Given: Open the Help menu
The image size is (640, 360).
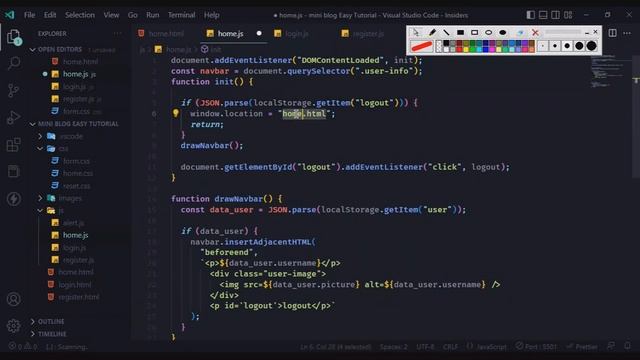Looking at the screenshot, I should coord(211,15).
